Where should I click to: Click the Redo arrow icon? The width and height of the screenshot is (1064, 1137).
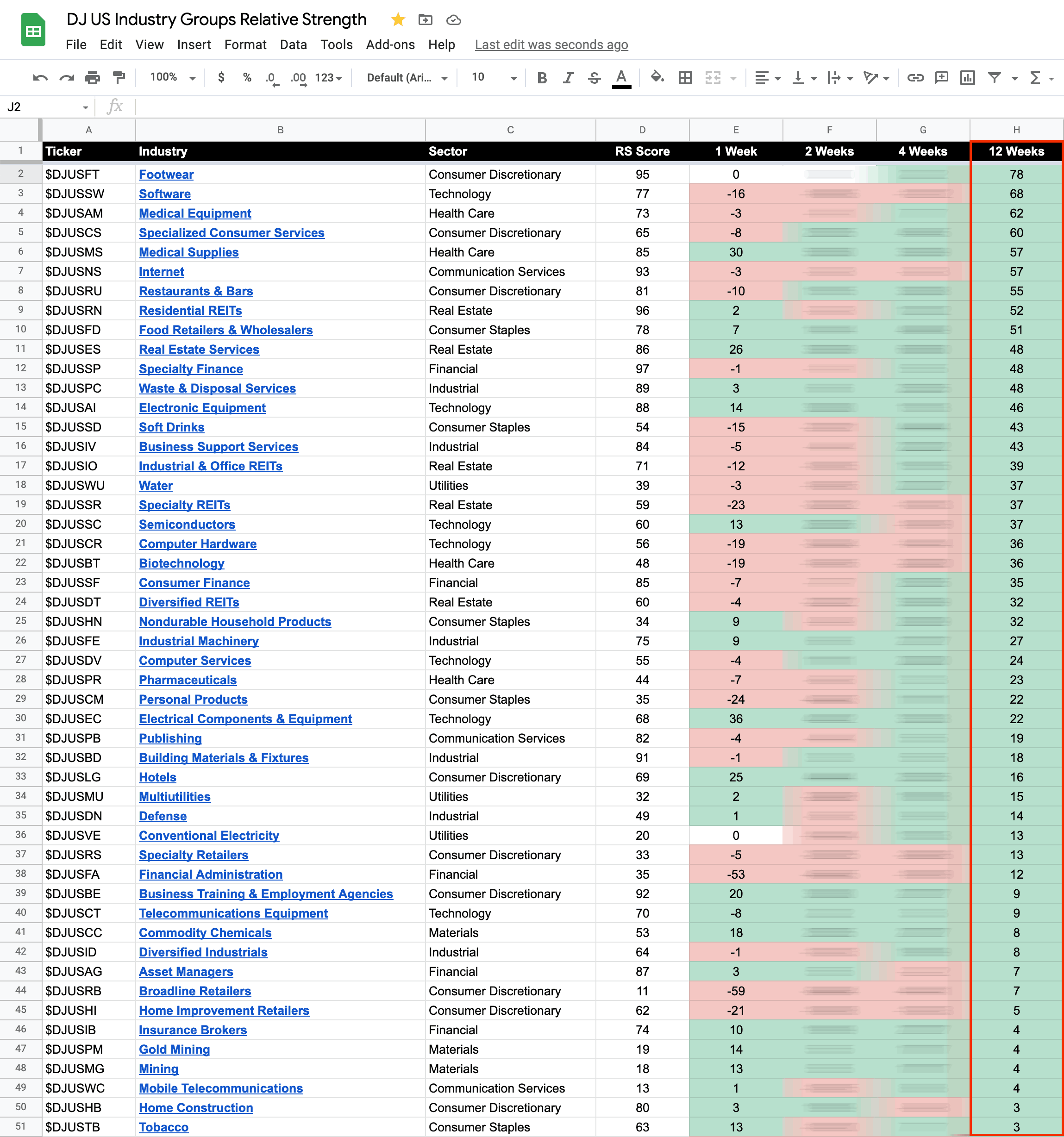click(67, 78)
